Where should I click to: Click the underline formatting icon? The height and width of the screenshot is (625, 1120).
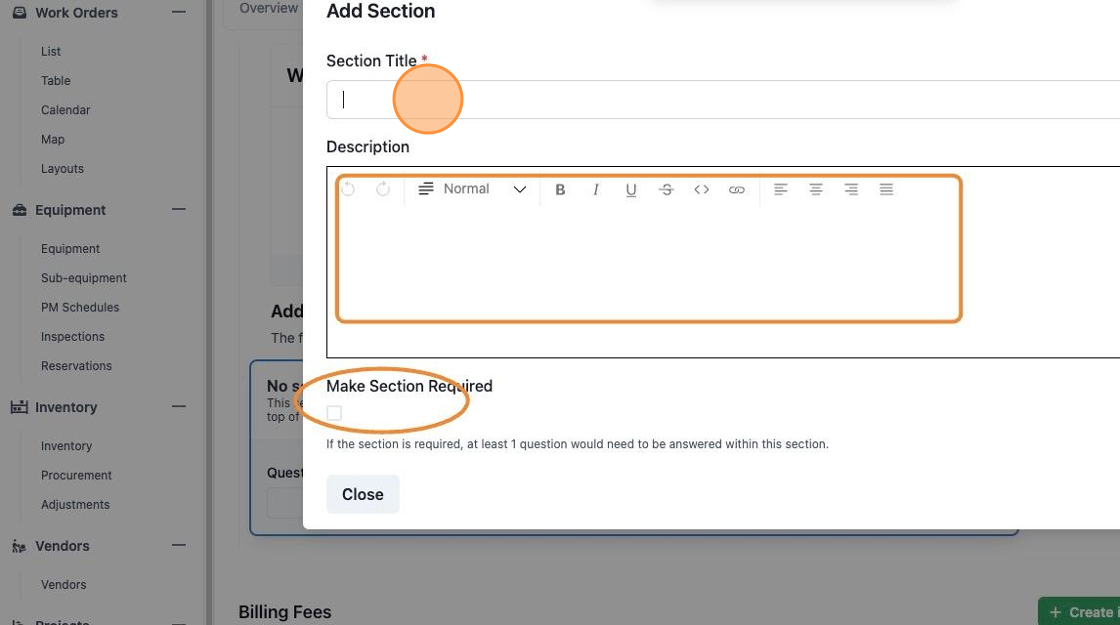(x=631, y=189)
